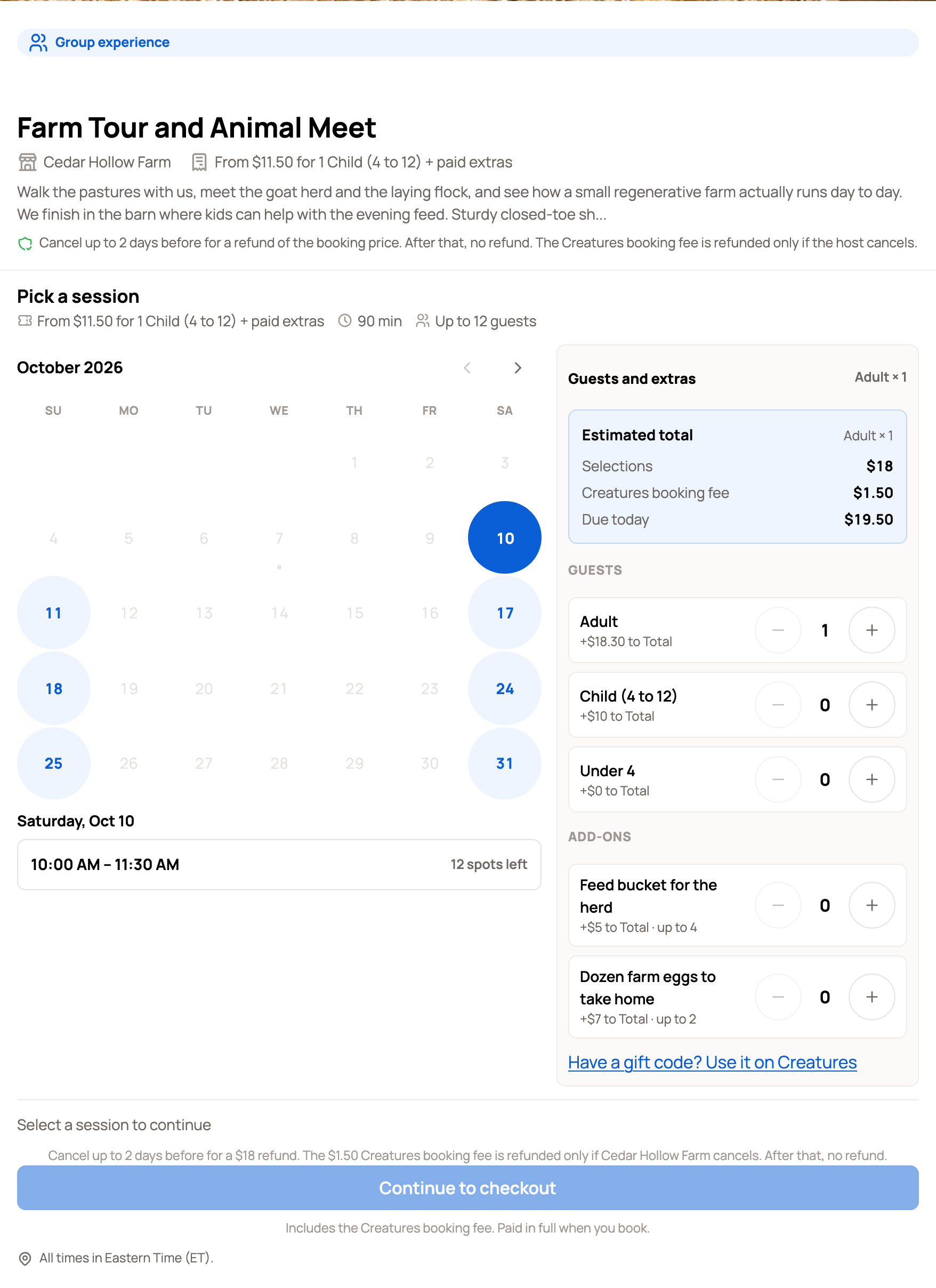Add a Feed bucket for the herd
The height and width of the screenshot is (1288, 936).
point(872,905)
